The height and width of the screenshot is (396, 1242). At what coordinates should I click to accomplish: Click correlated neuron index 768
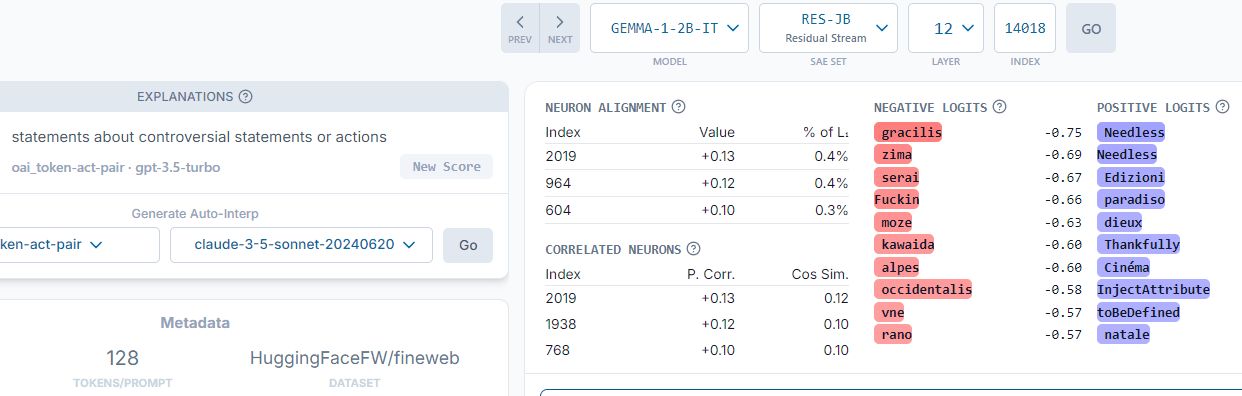pos(557,351)
